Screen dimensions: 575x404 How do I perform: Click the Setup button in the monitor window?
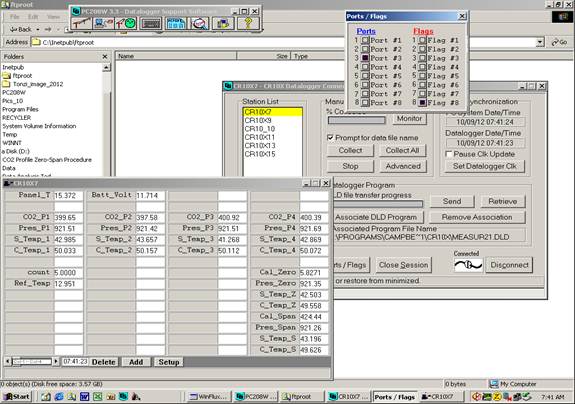[x=169, y=362]
